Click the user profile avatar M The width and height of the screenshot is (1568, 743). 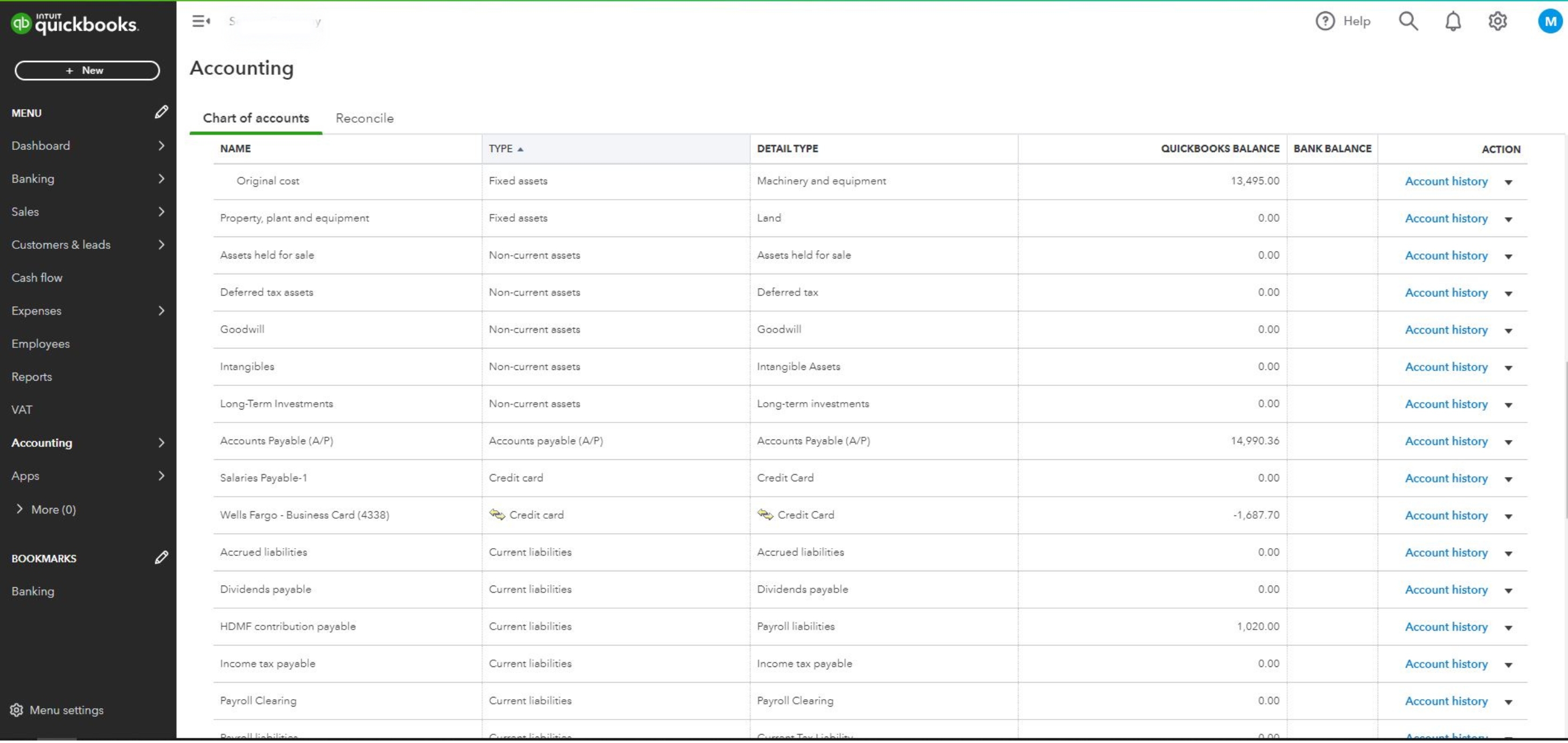[x=1550, y=21]
